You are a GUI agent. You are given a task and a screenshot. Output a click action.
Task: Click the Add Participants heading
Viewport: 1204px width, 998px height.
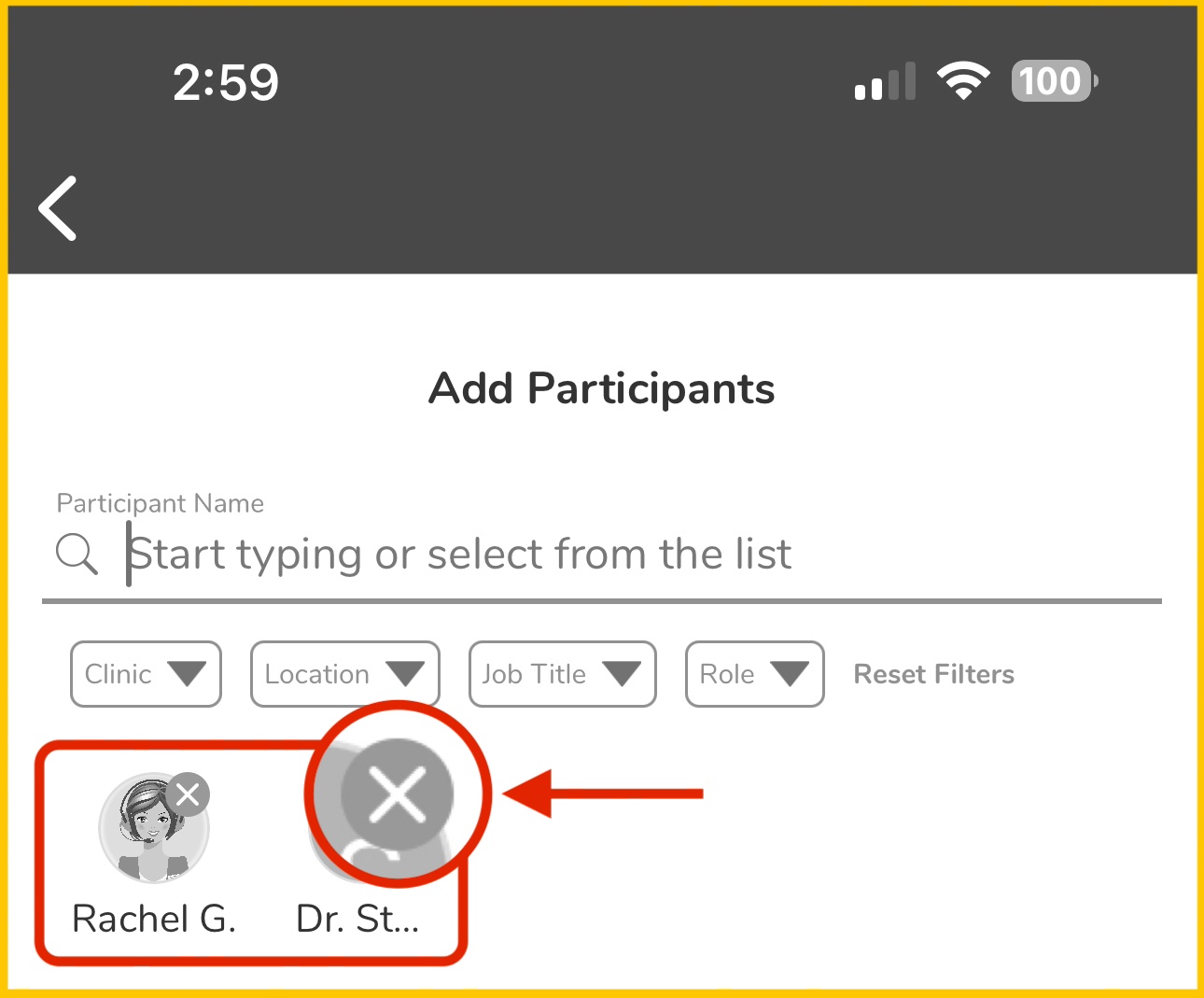pos(602,388)
